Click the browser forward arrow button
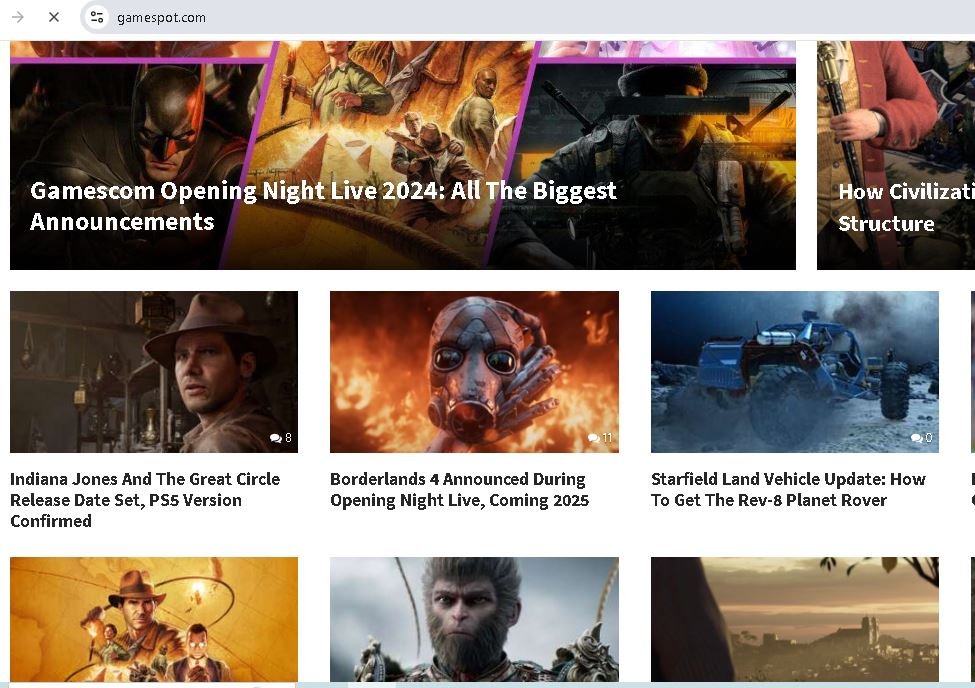Image resolution: width=975 pixels, height=688 pixels. [x=18, y=17]
